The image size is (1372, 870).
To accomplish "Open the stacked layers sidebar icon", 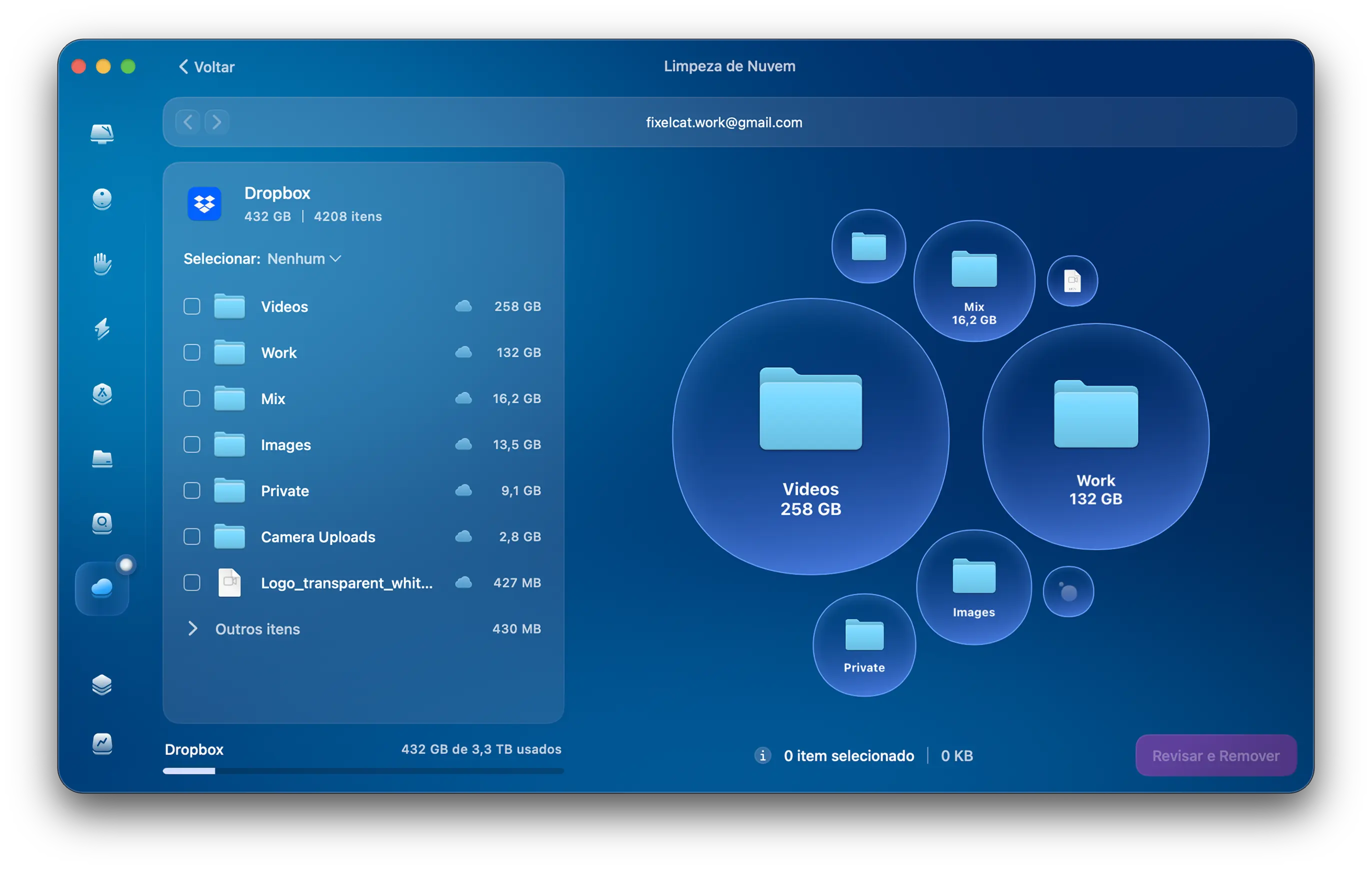I will click(102, 684).
